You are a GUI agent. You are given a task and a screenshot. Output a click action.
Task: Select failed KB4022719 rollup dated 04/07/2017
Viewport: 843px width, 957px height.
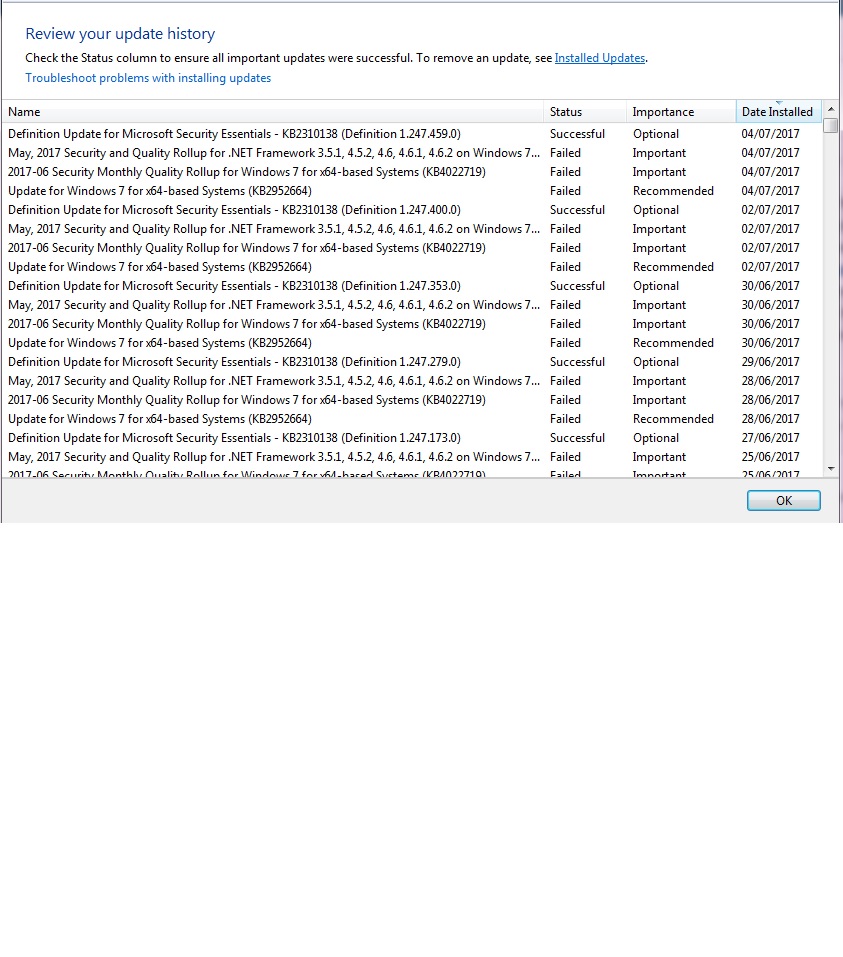click(x=412, y=172)
